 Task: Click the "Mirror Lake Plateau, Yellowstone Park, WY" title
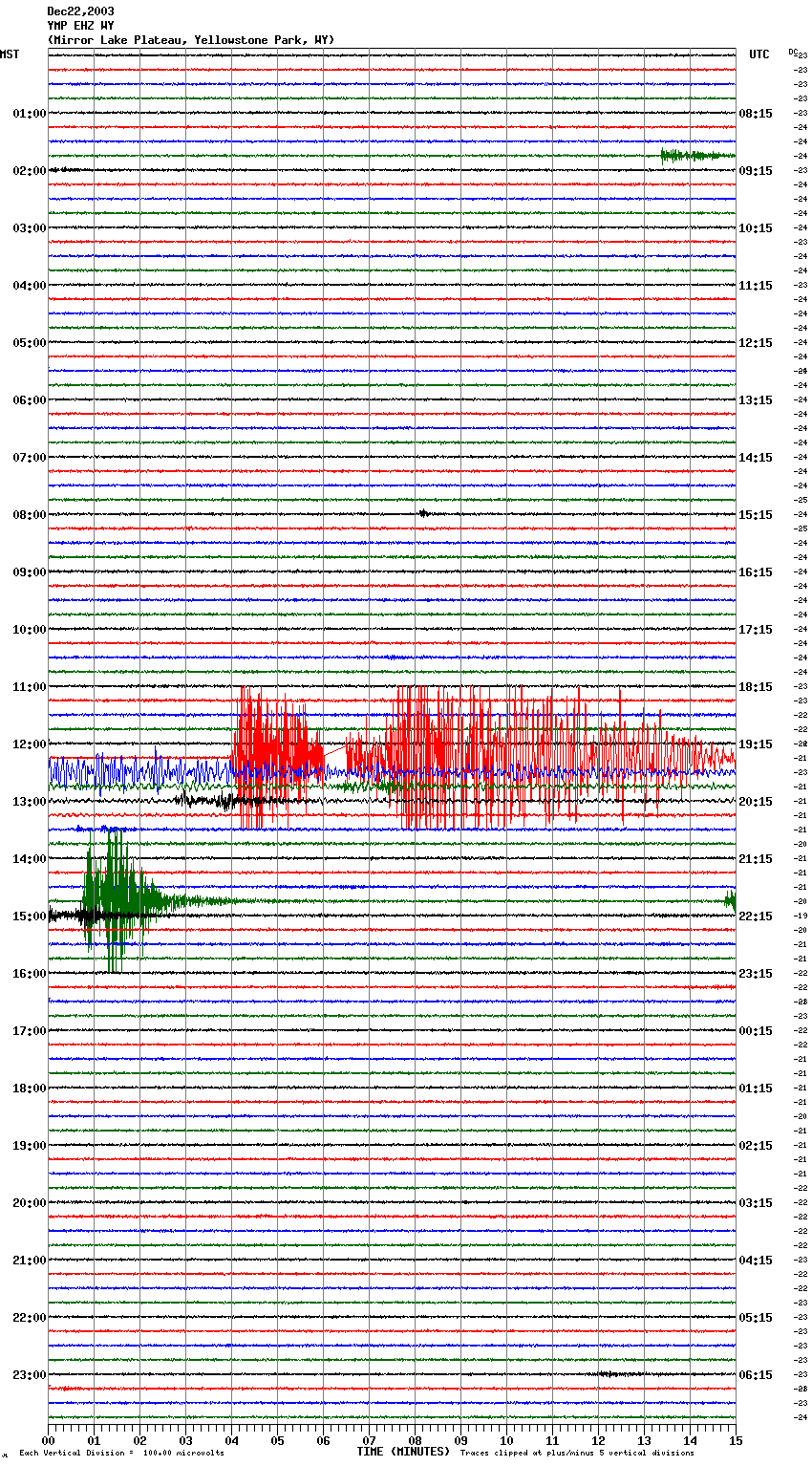point(191,40)
